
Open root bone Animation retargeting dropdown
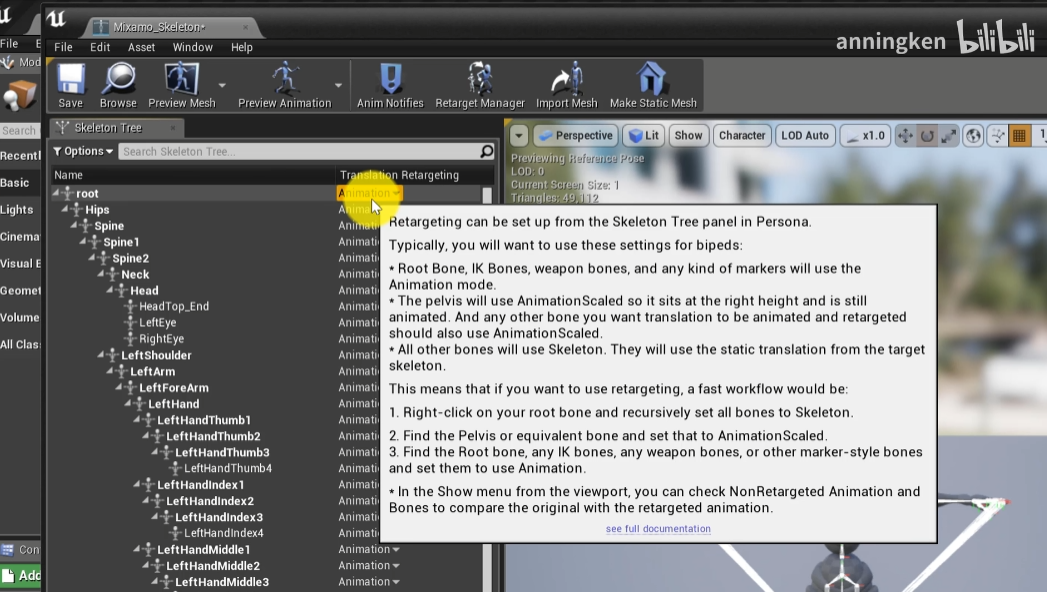tap(369, 193)
